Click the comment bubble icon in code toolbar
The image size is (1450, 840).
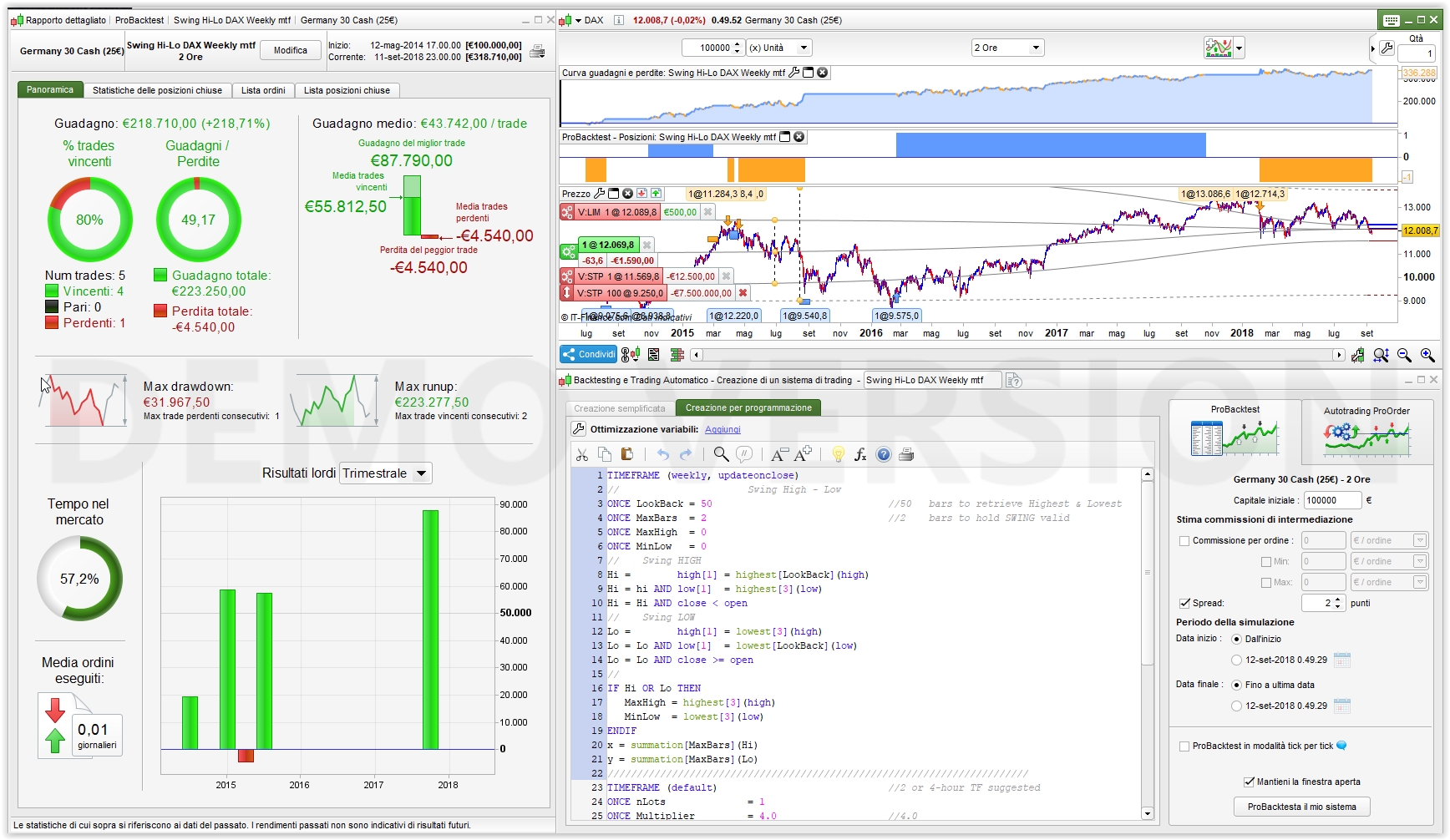[744, 454]
